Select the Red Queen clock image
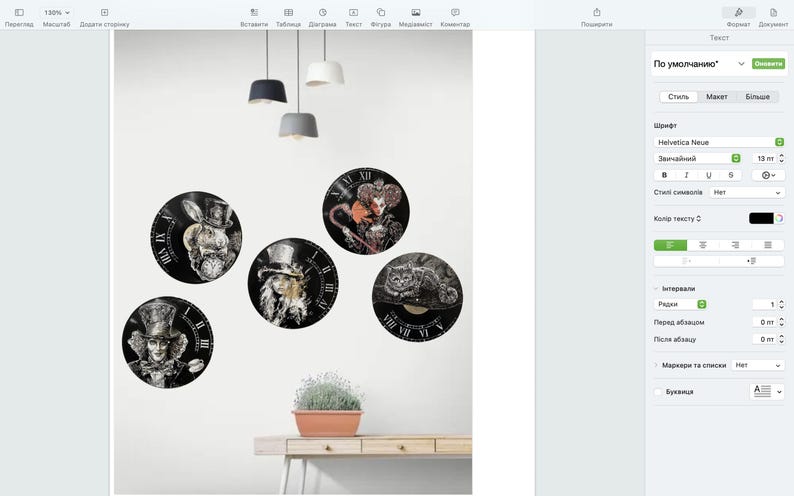This screenshot has width=794, height=496. (366, 211)
